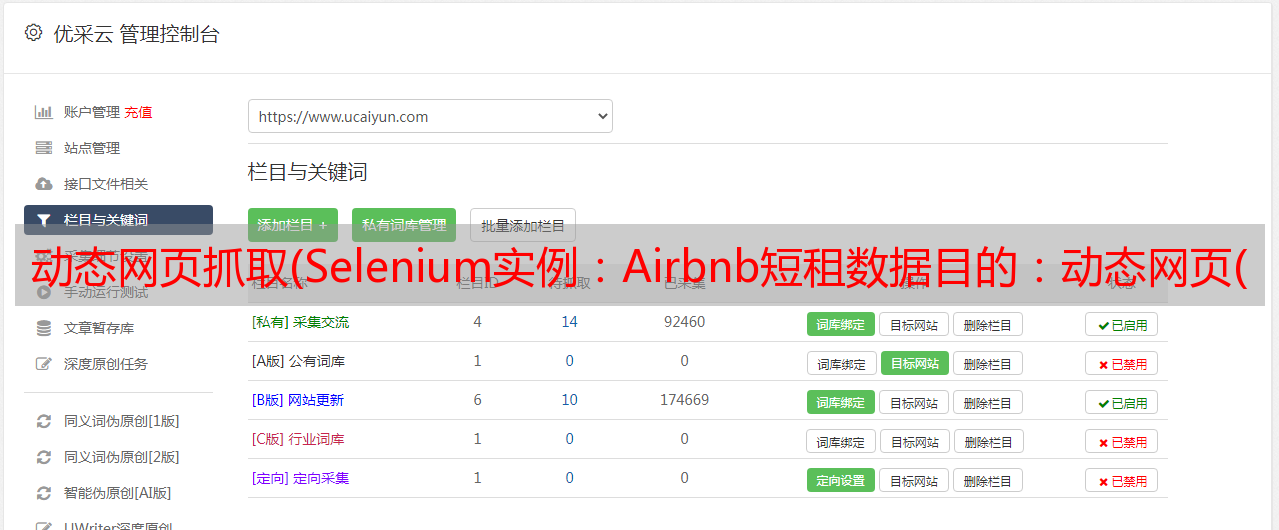This screenshot has width=1279, height=530.
Task: Open the [定向] 定向采集 column link
Action: point(300,478)
